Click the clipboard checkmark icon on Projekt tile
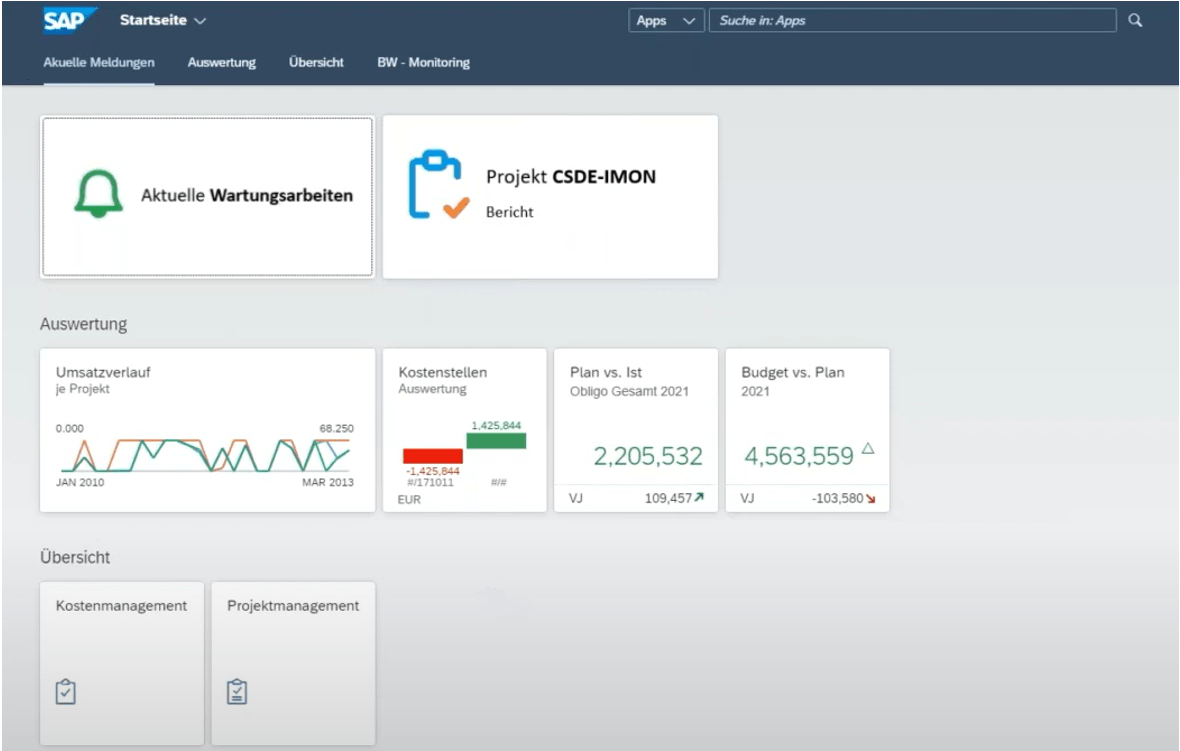Screen dimensions: 1180x751 tap(438, 185)
